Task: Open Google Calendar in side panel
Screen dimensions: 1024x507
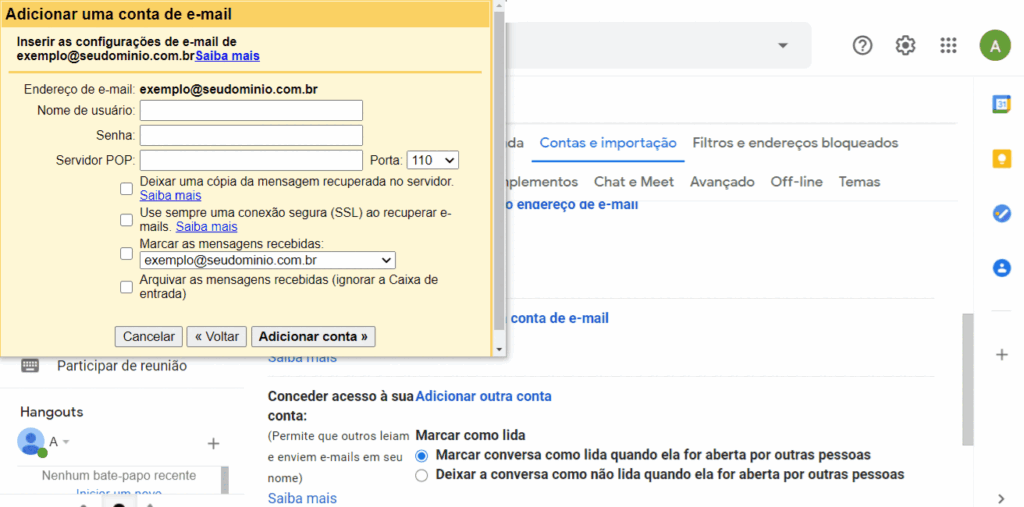Action: click(x=1001, y=104)
